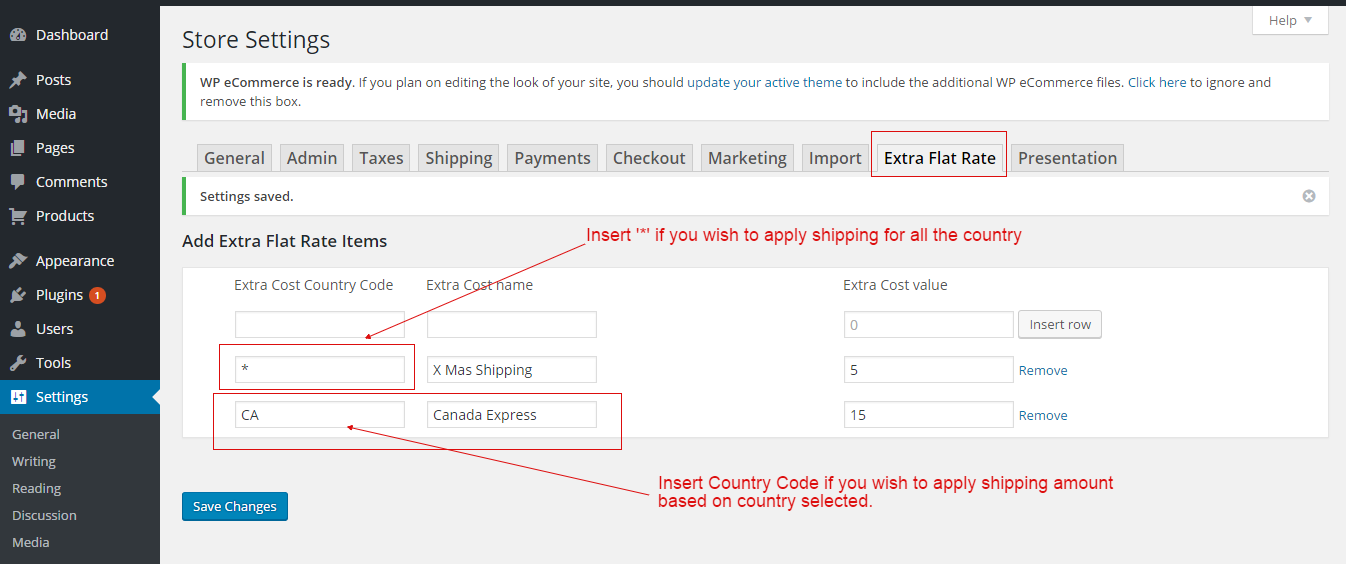1346x564 pixels.
Task: Open Dashboard from the sidebar icon
Action: point(18,35)
